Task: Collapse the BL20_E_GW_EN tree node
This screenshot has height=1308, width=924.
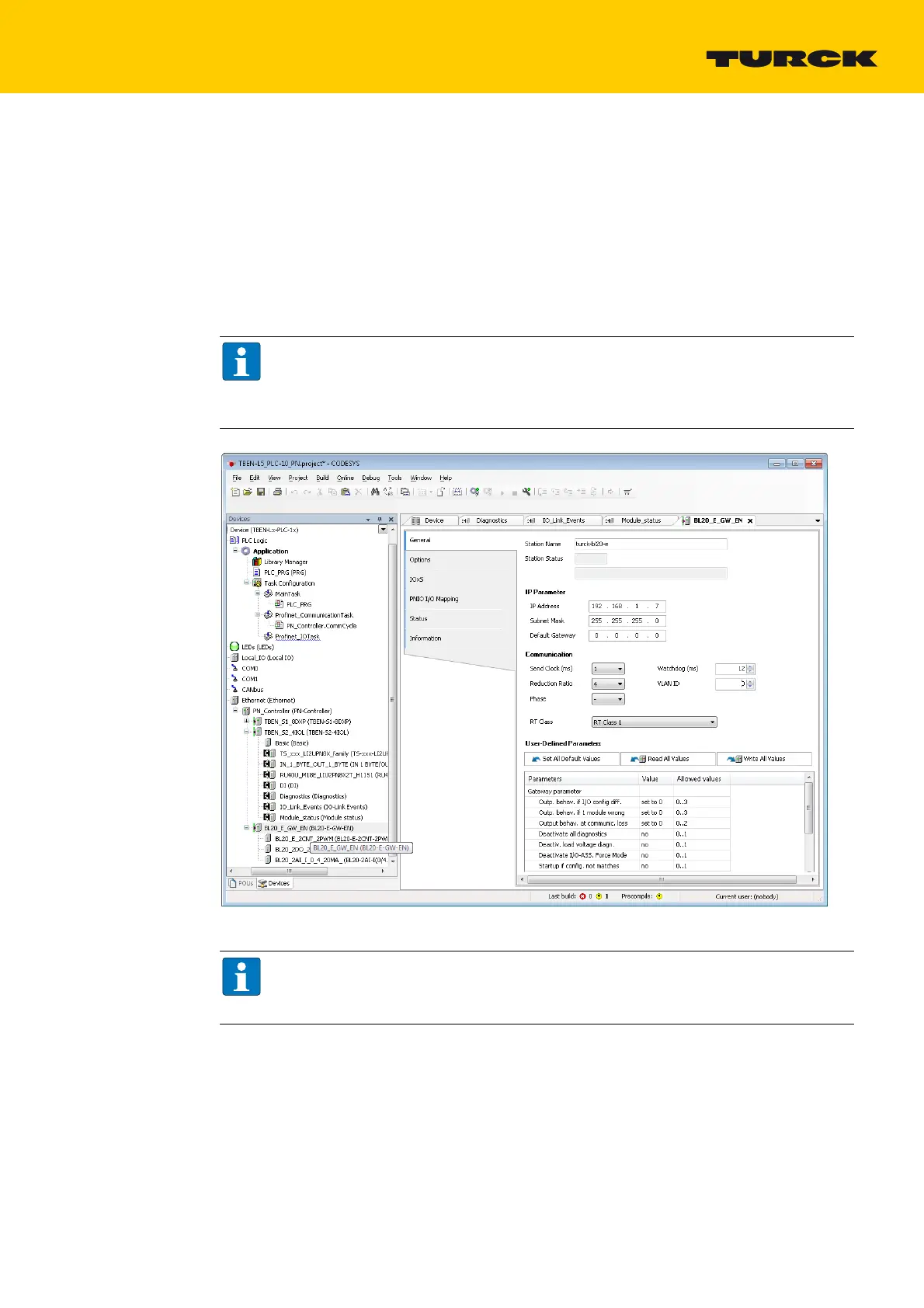Action: point(247,828)
